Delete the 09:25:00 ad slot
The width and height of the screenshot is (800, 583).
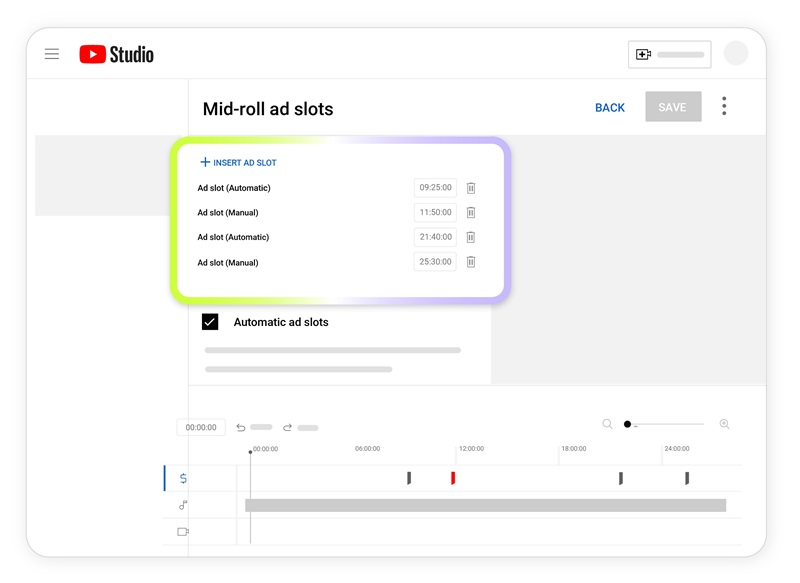[x=470, y=187]
